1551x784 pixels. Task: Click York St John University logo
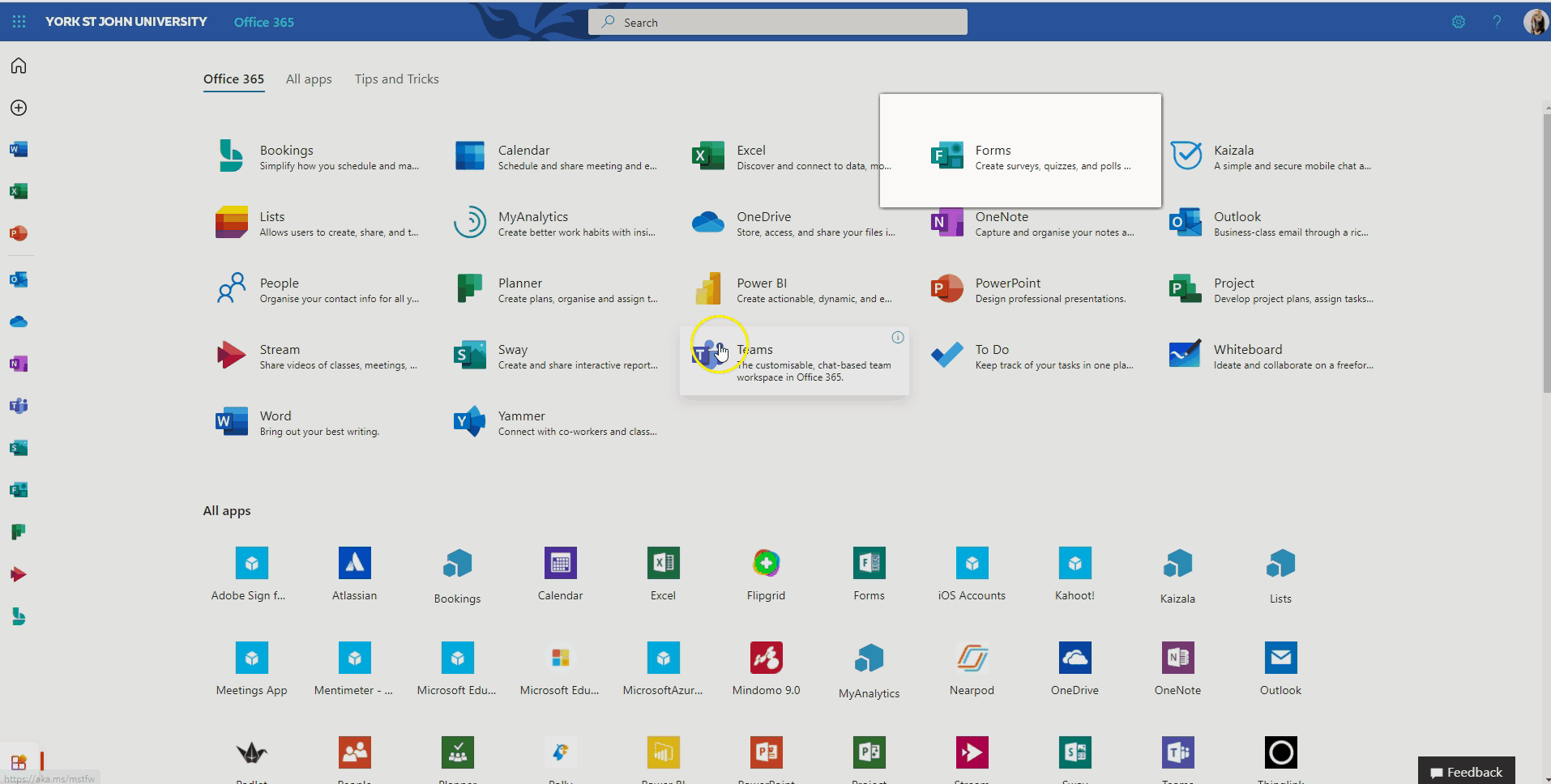click(x=126, y=22)
